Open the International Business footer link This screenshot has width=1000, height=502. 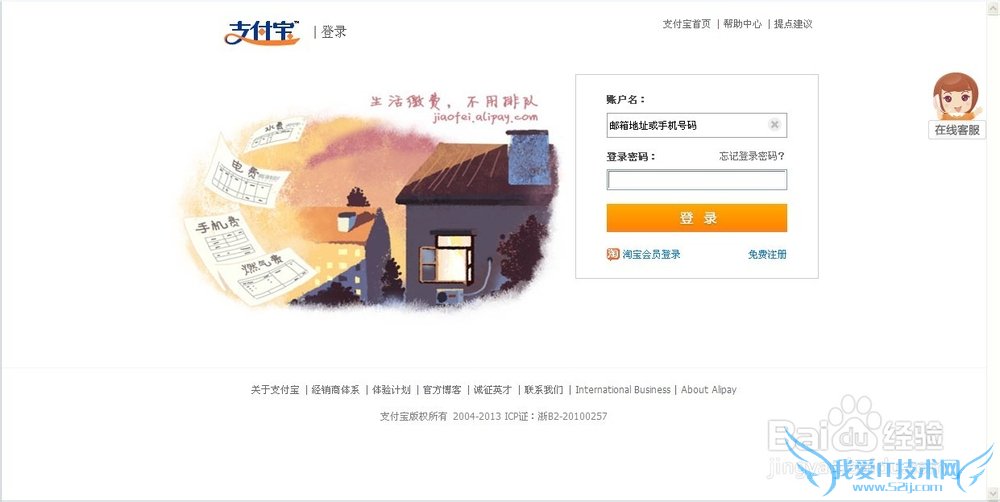click(623, 390)
